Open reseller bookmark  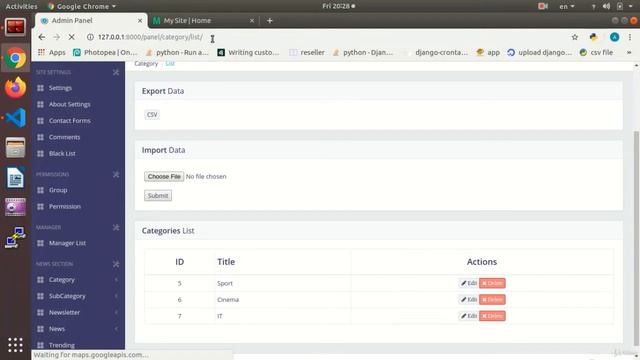[x=307, y=53]
